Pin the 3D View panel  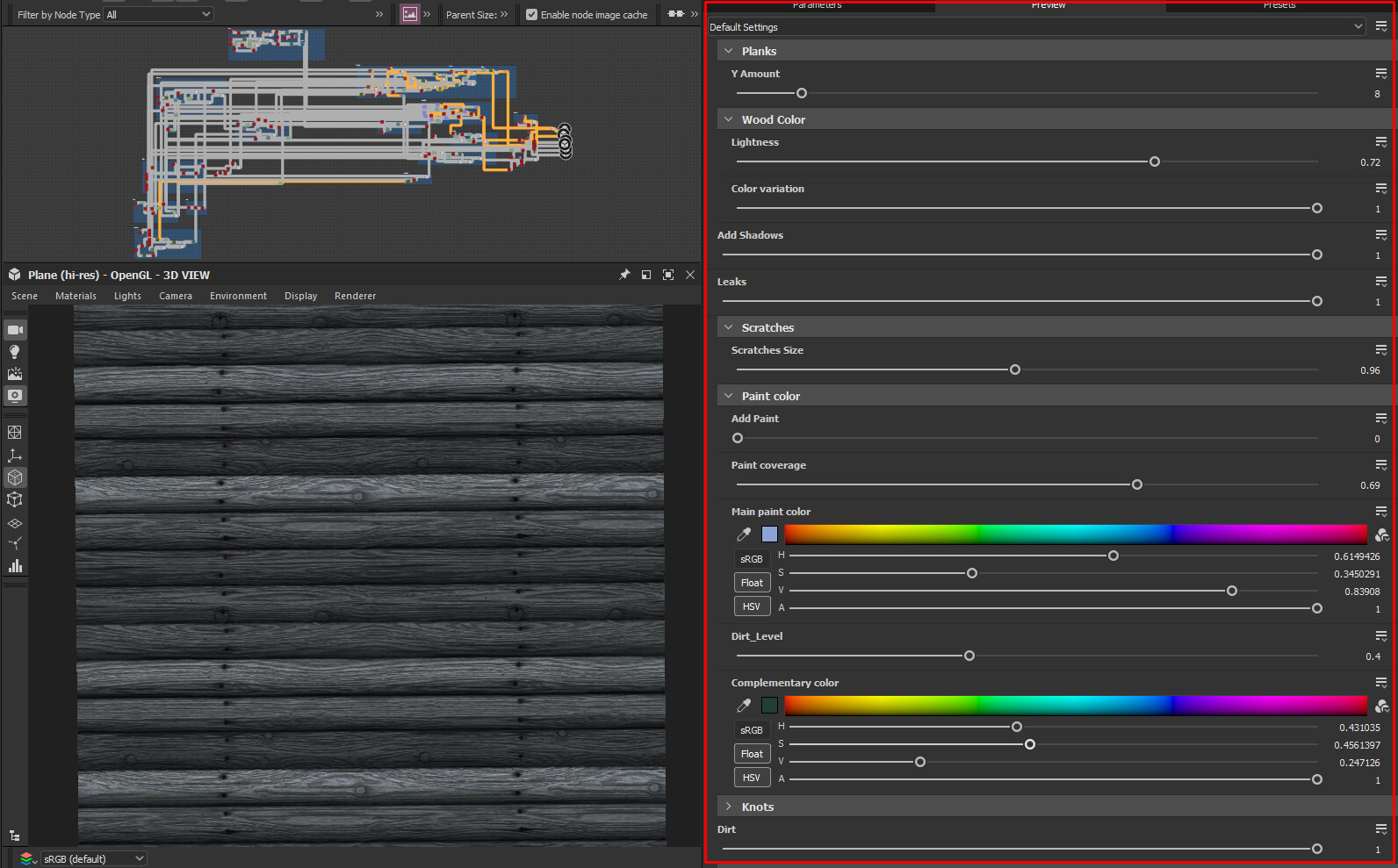624,275
